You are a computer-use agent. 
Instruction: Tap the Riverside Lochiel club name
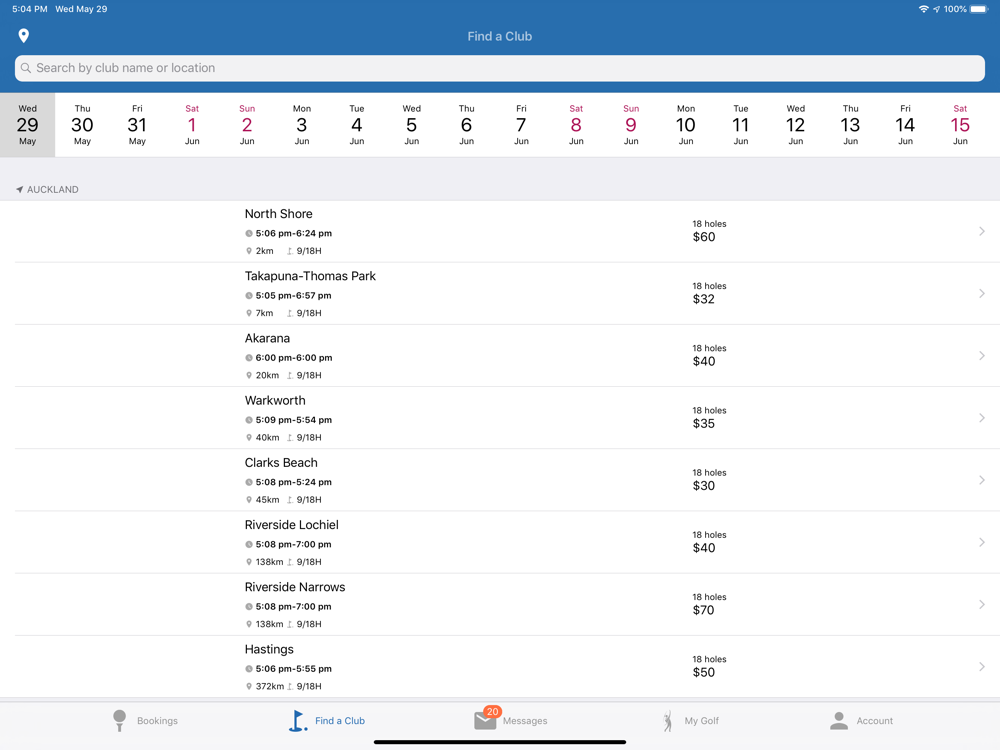tap(291, 525)
